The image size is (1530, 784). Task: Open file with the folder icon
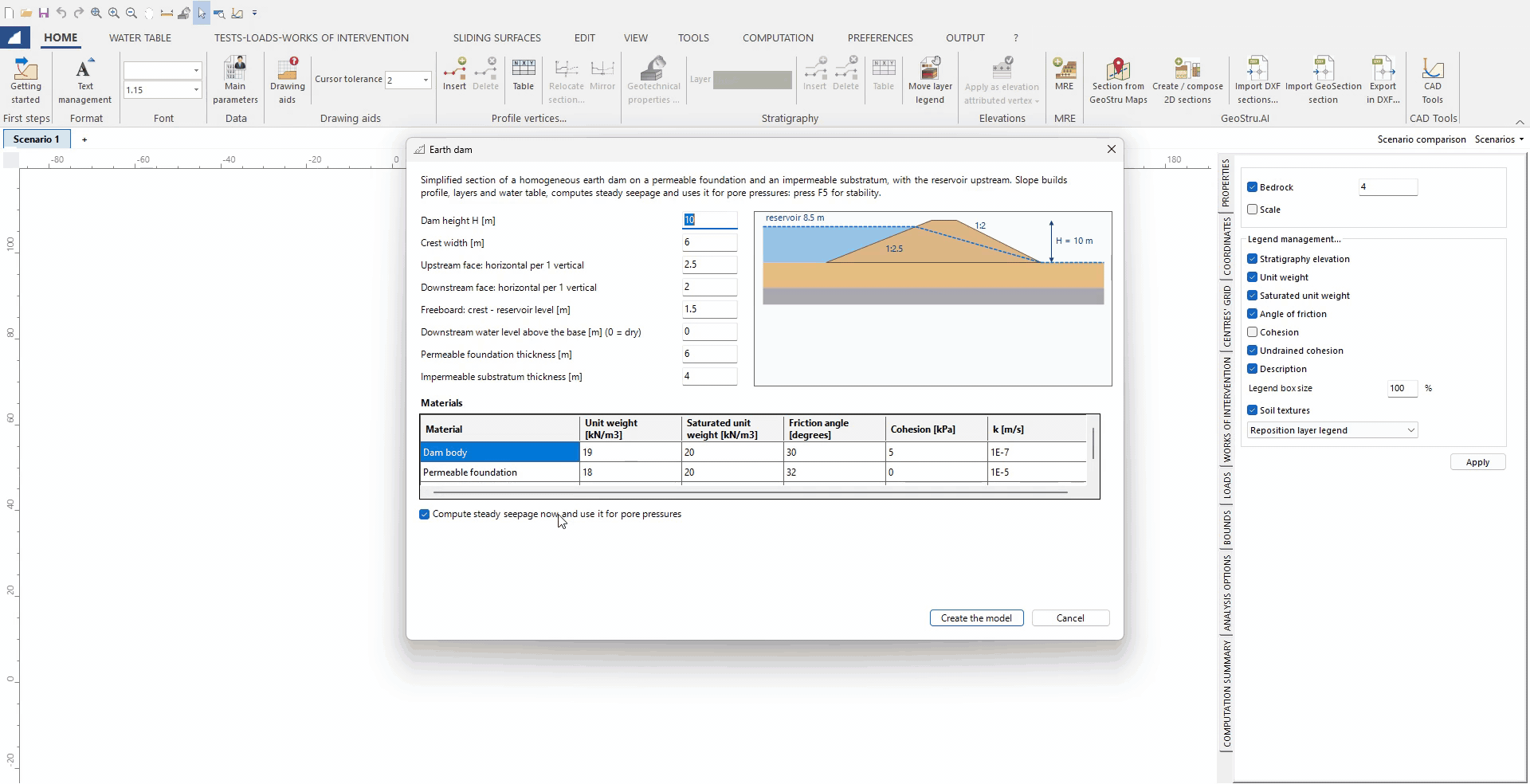click(x=26, y=13)
